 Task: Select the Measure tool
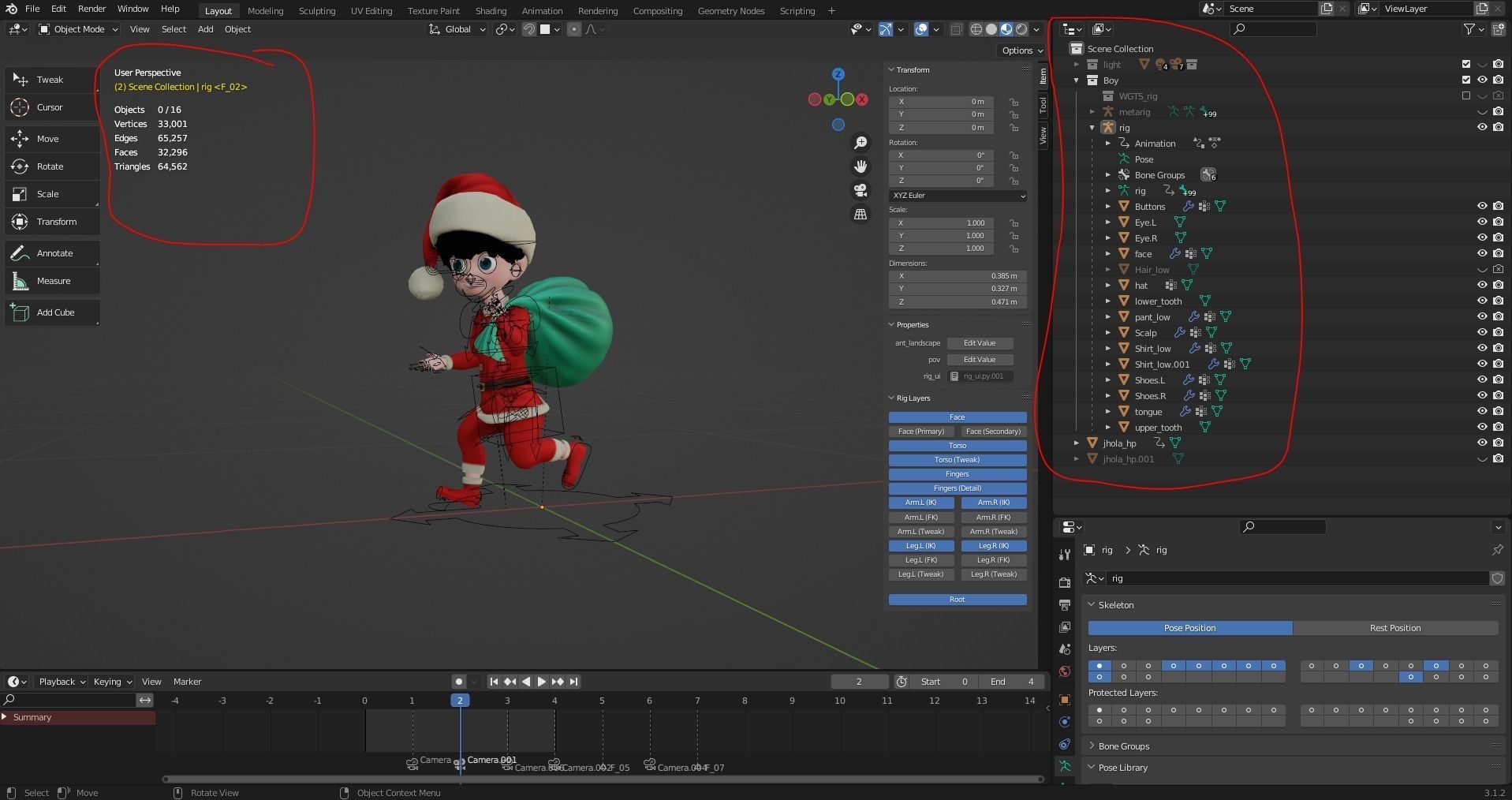[x=52, y=281]
